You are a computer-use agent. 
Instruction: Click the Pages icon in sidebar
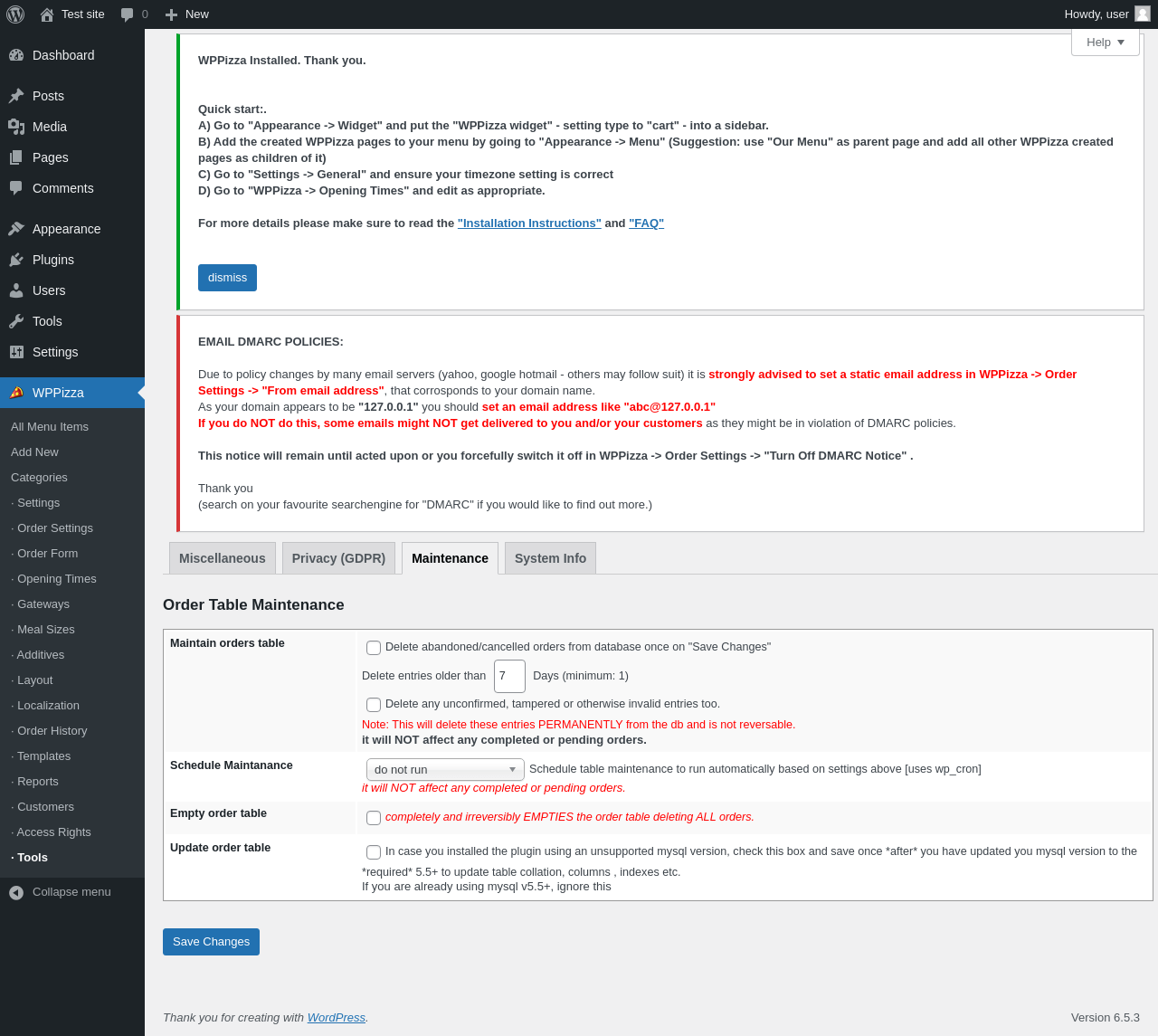pyautogui.click(x=16, y=157)
